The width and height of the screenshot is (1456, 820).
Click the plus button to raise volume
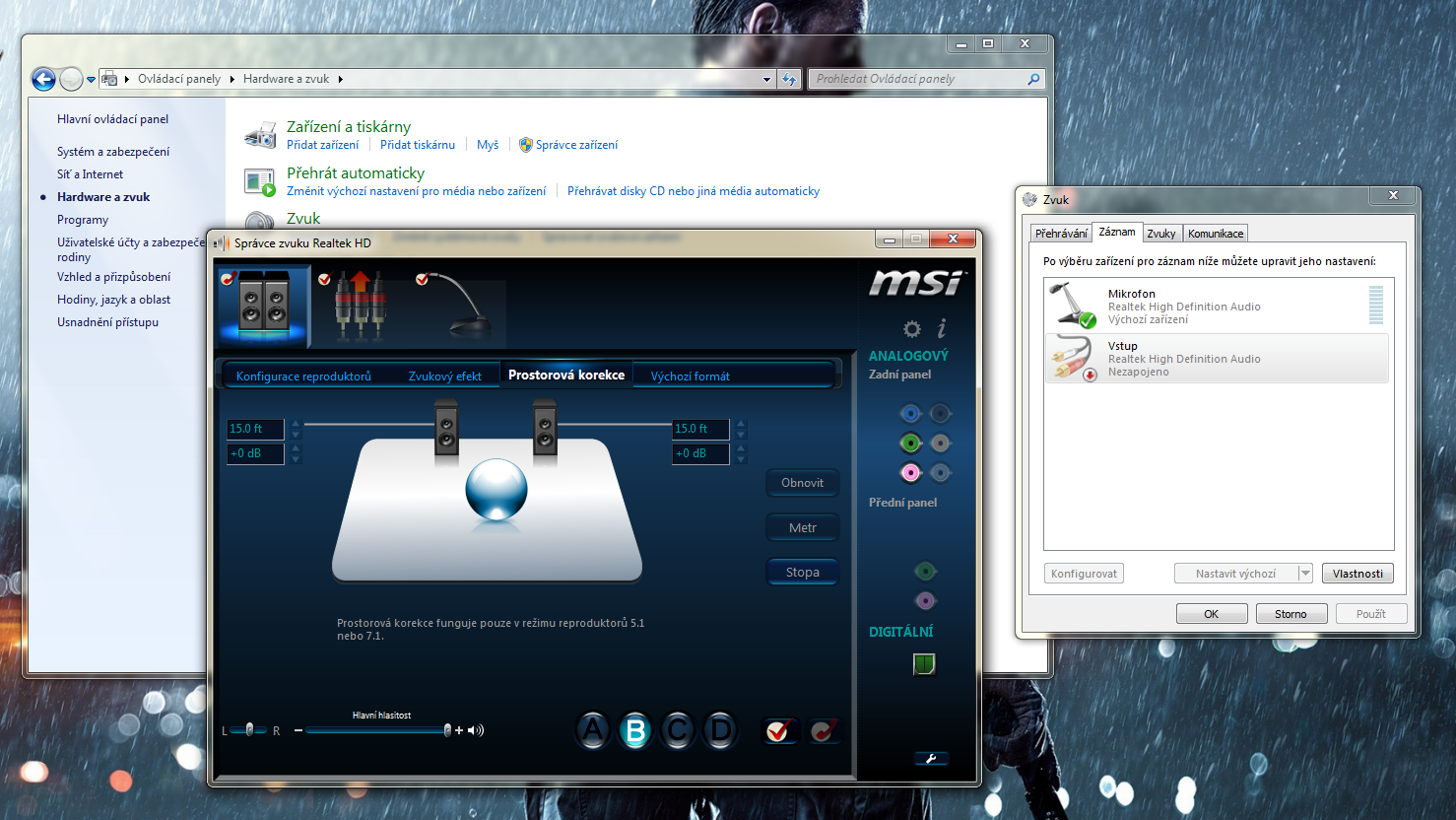click(x=459, y=730)
